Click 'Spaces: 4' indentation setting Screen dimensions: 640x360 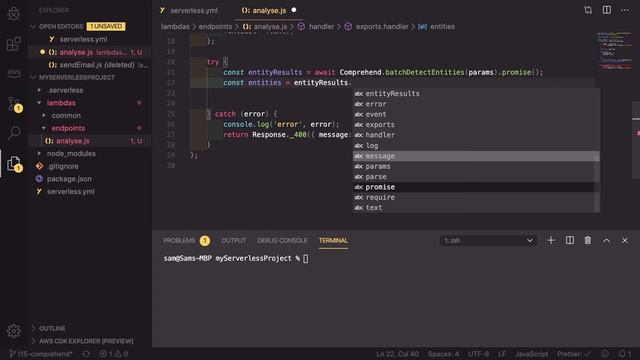[443, 354]
